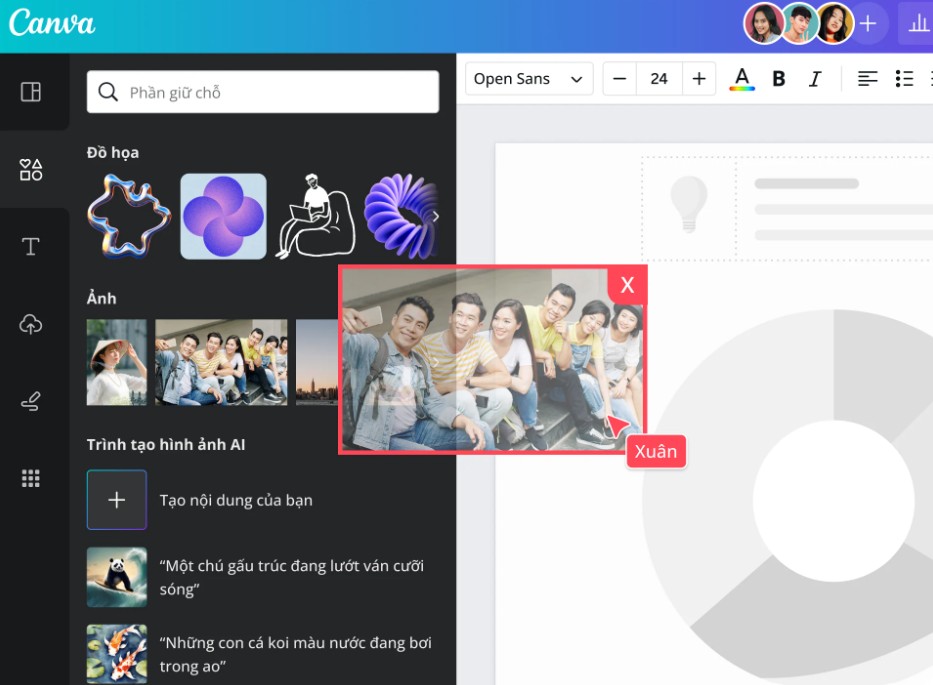Screen dimensions: 933x685
Task: Change text alignment
Action: click(x=868, y=79)
